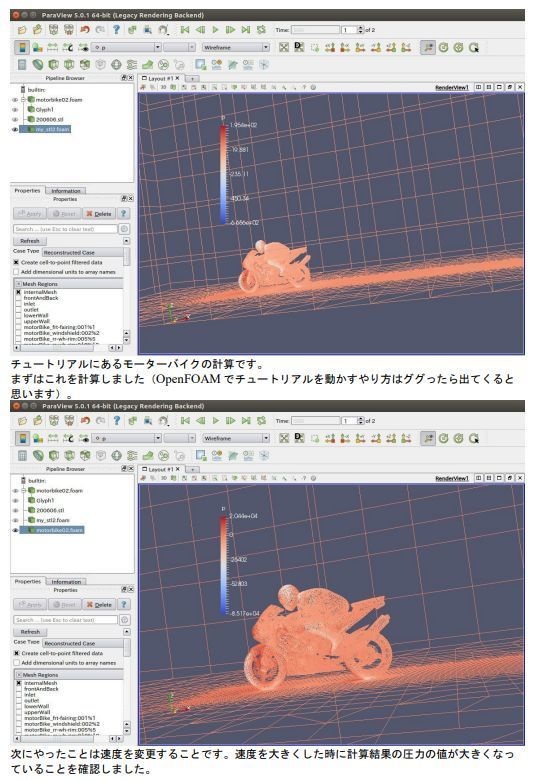Apply the Slice filter in first ParaView window
Screen dimensions: 533x781
tap(69, 65)
